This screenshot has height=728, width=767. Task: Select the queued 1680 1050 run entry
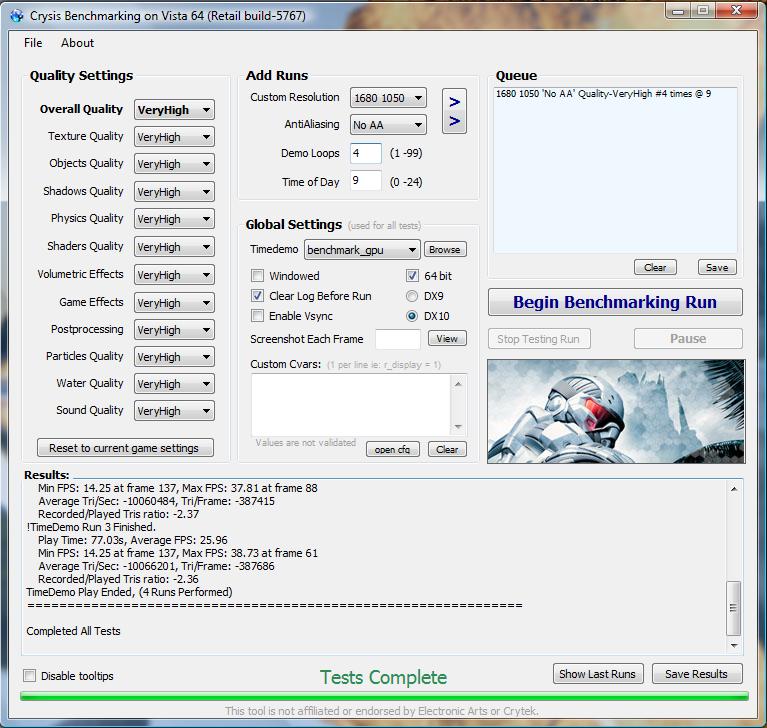tap(604, 93)
